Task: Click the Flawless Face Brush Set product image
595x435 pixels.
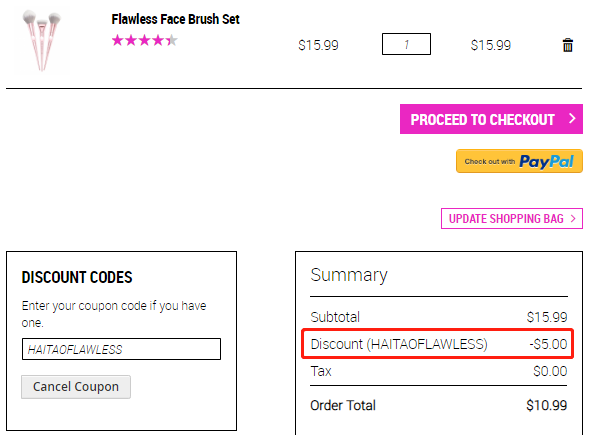Action: click(42, 40)
